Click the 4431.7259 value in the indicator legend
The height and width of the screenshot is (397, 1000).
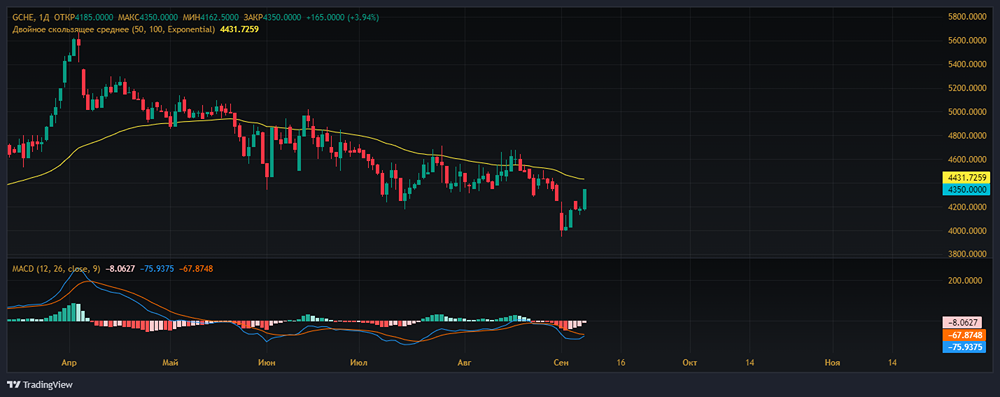click(239, 29)
